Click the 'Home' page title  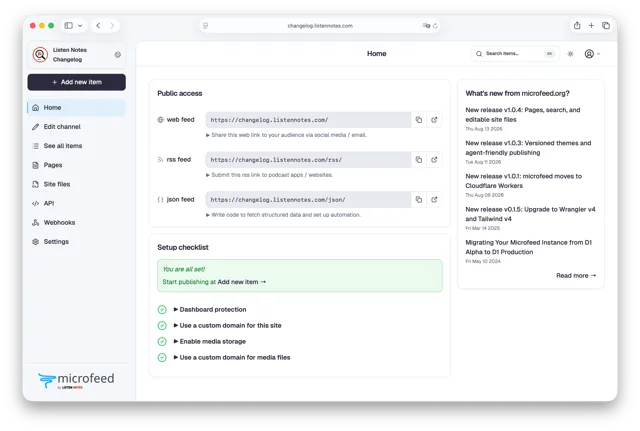tap(376, 53)
